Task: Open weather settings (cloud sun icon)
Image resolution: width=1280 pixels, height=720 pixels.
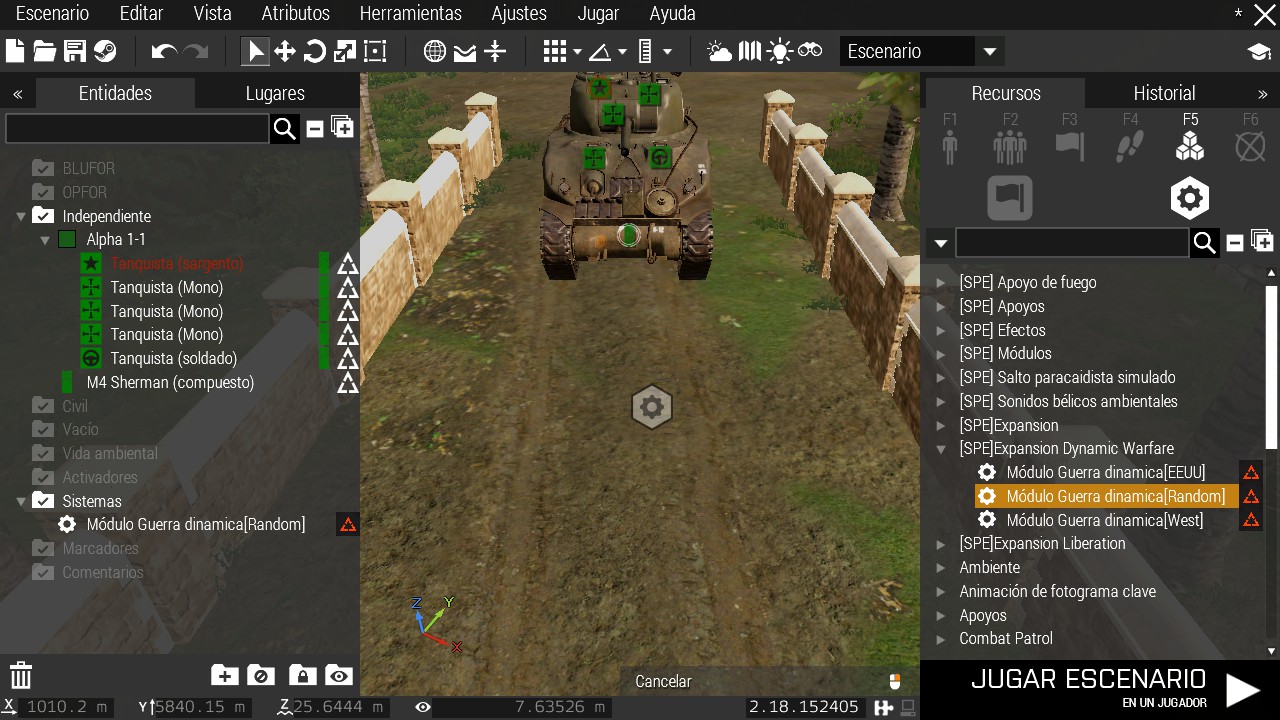Action: [719, 51]
